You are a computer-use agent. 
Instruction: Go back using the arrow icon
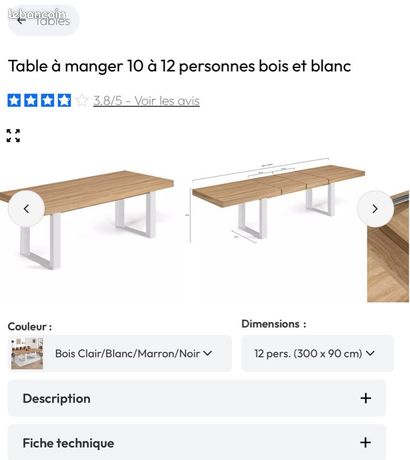tap(21, 20)
